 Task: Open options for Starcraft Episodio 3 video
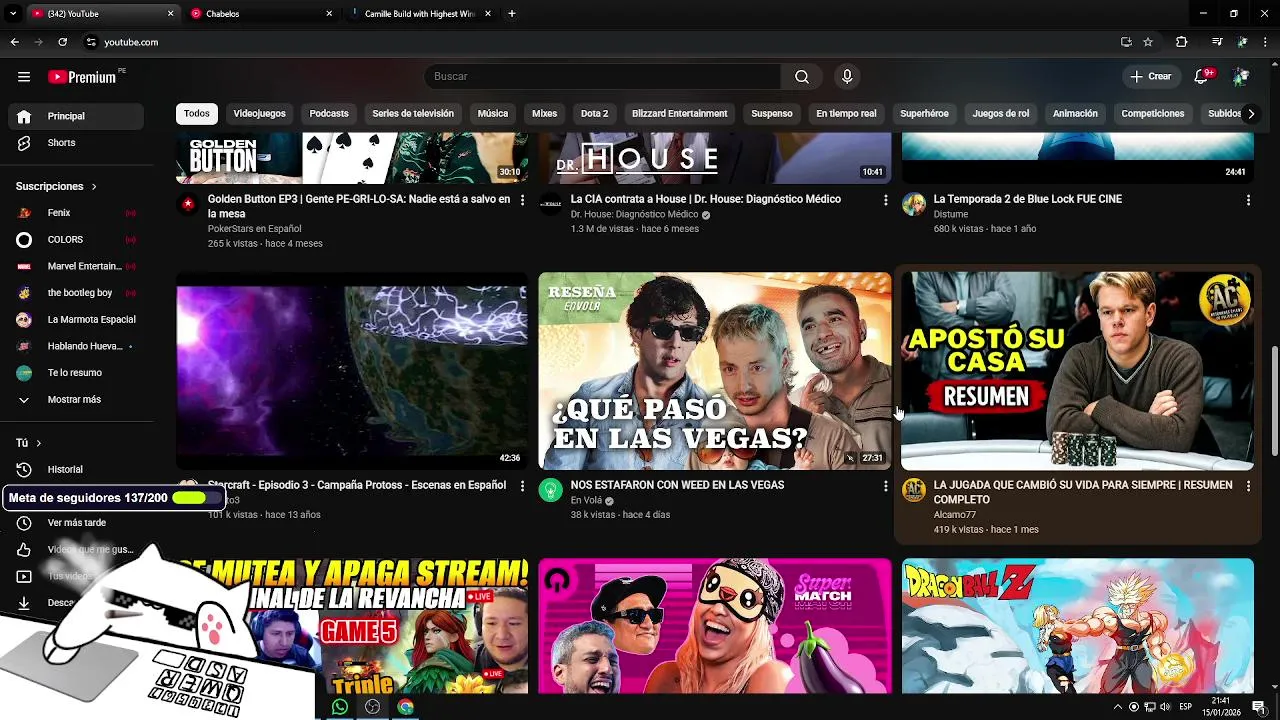click(x=522, y=486)
